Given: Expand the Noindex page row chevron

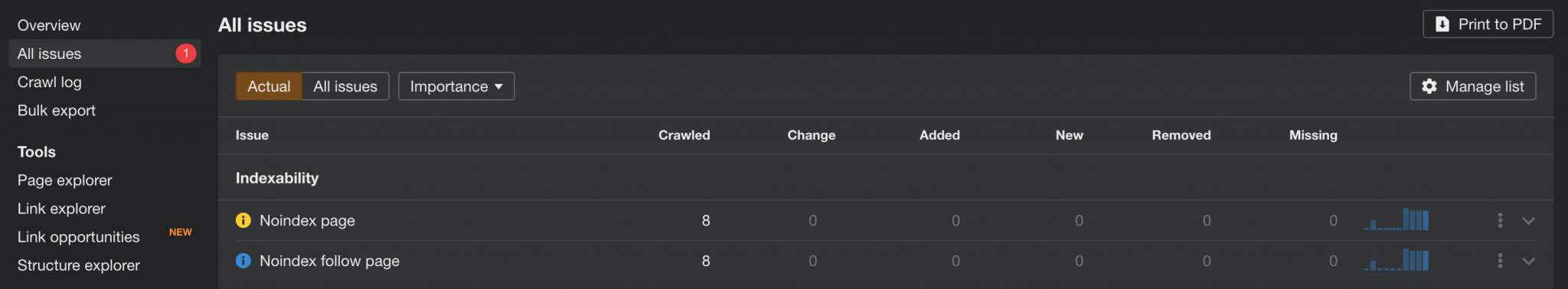Looking at the screenshot, I should click(1528, 220).
